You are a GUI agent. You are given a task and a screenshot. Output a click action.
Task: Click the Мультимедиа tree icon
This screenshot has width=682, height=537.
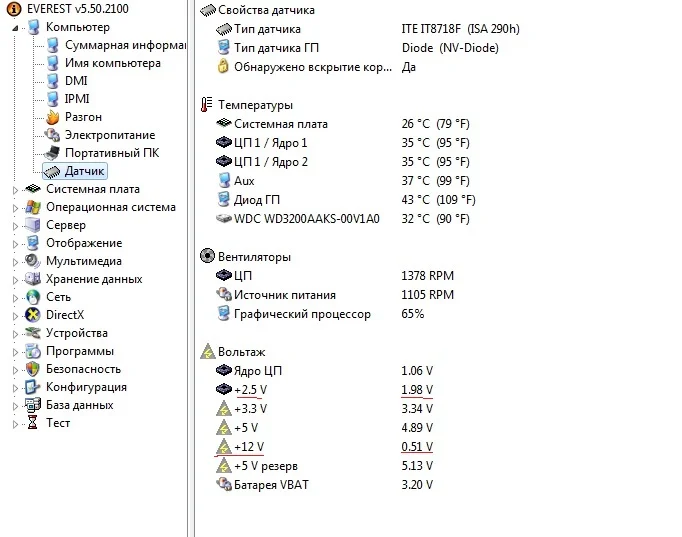pos(33,261)
